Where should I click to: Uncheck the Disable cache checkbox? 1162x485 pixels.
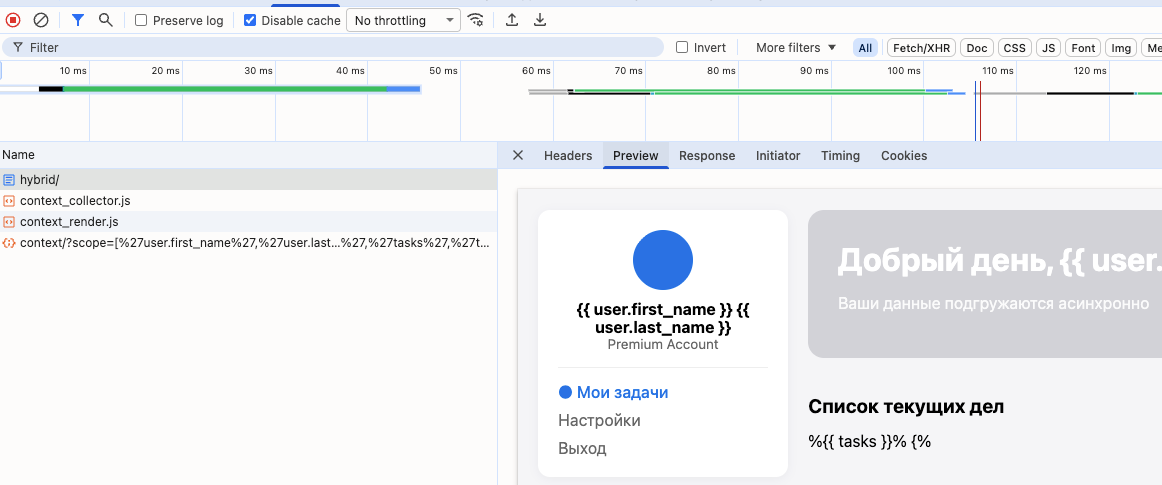(250, 20)
